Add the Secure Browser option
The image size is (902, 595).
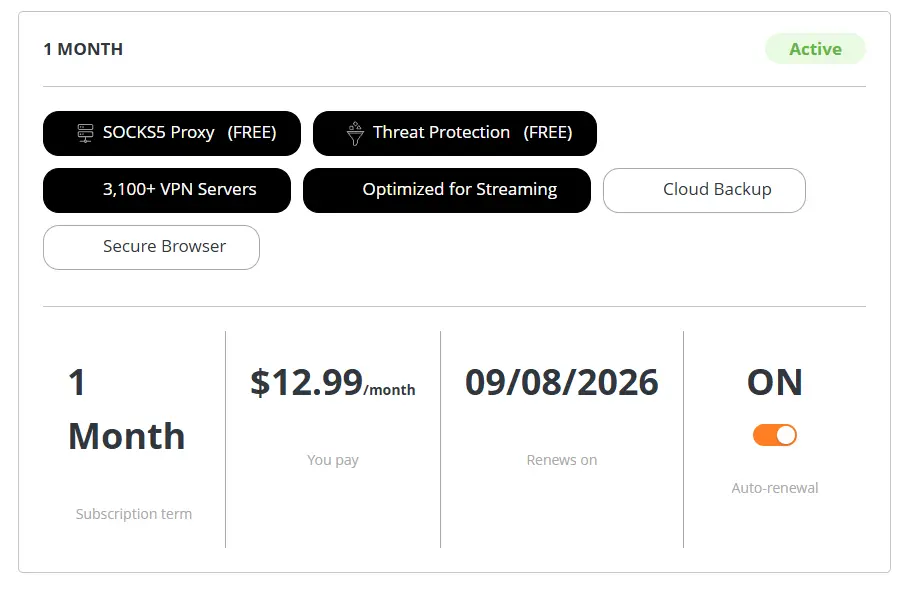151,247
